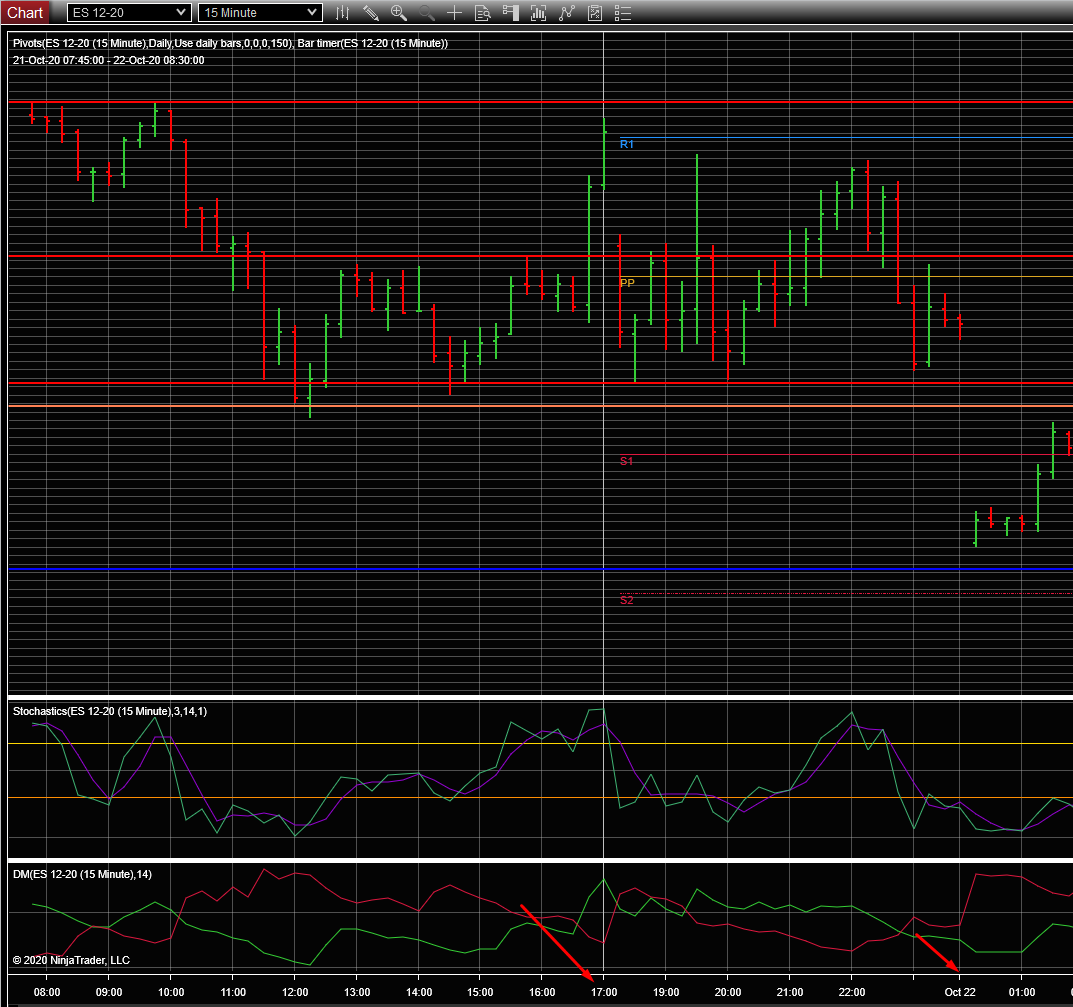
Task: Open the bar type chart style icon
Action: (342, 12)
